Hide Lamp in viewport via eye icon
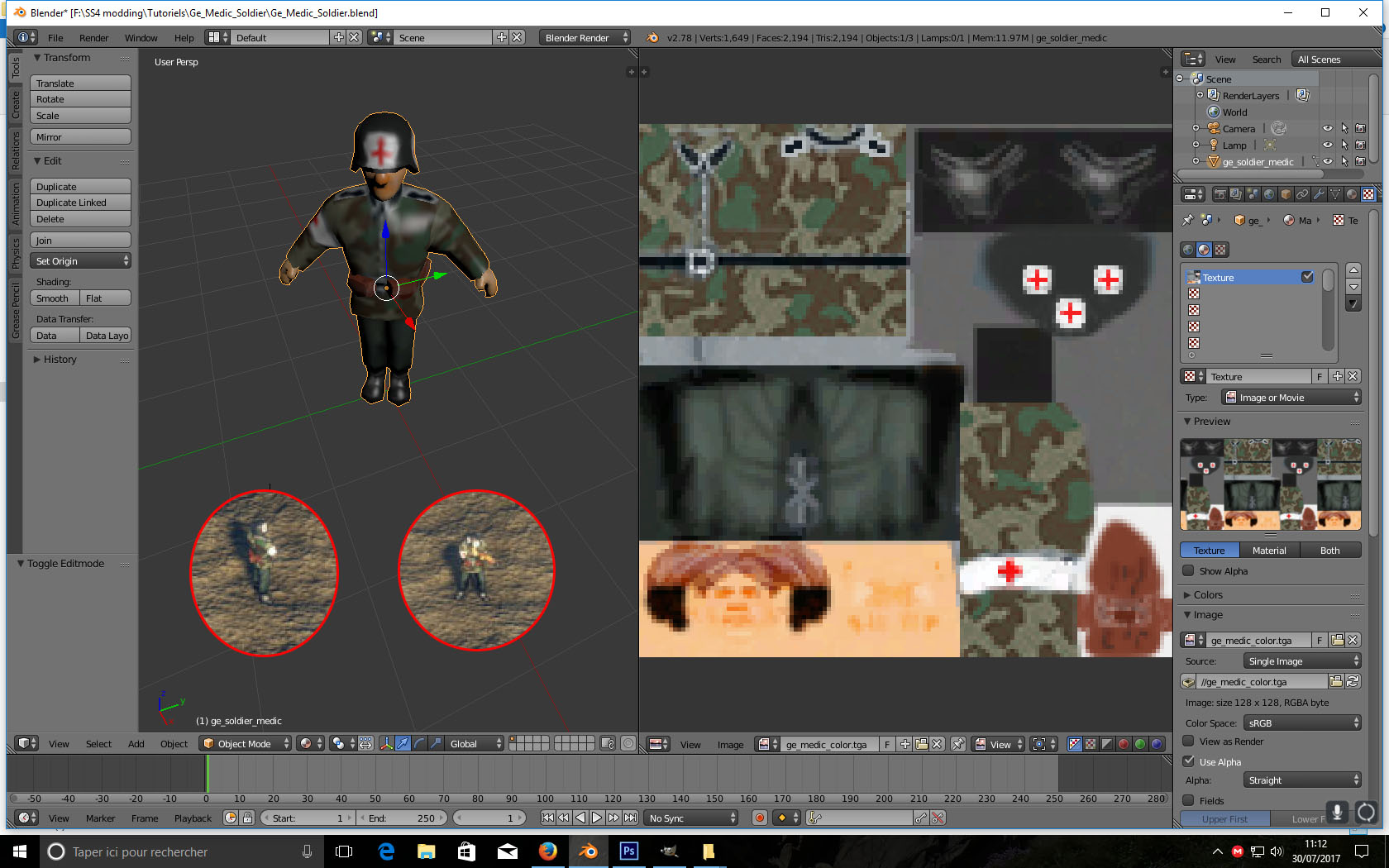Screen dimensions: 1389x868 pyautogui.click(x=1328, y=145)
